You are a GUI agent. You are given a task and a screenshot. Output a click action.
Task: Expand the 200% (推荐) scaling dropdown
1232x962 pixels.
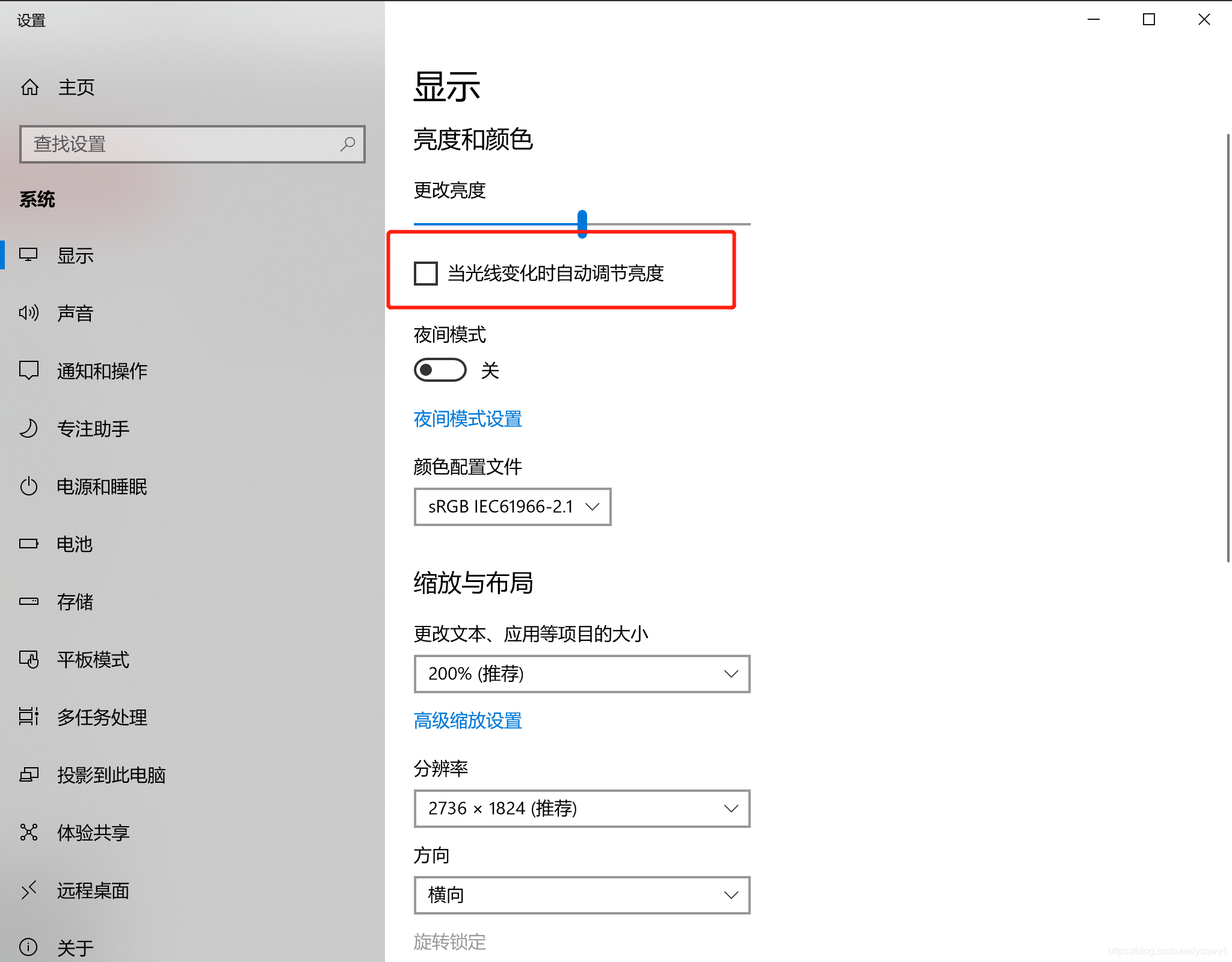pyautogui.click(x=581, y=673)
